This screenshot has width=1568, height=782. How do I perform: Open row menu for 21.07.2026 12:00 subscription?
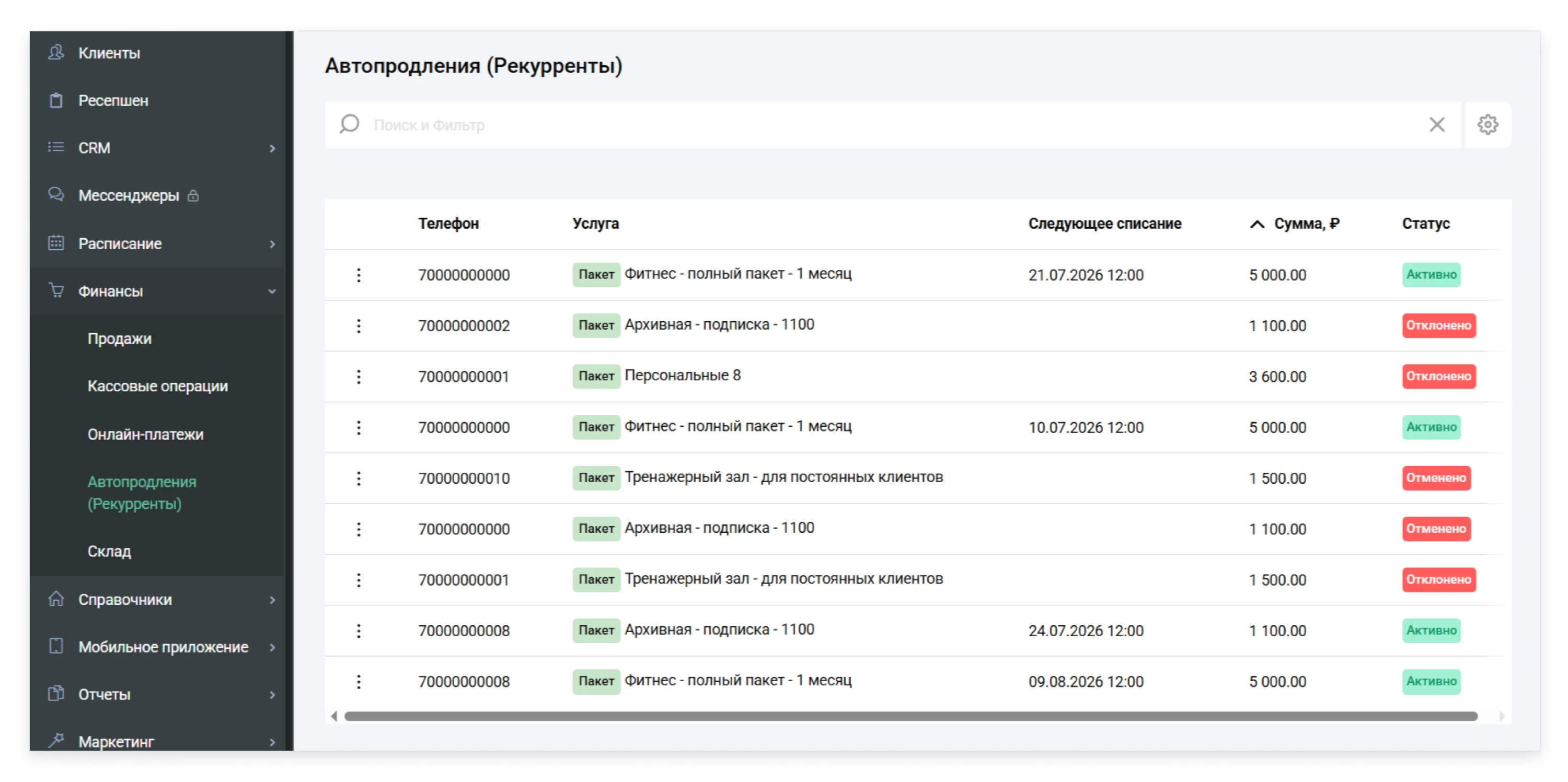point(359,275)
